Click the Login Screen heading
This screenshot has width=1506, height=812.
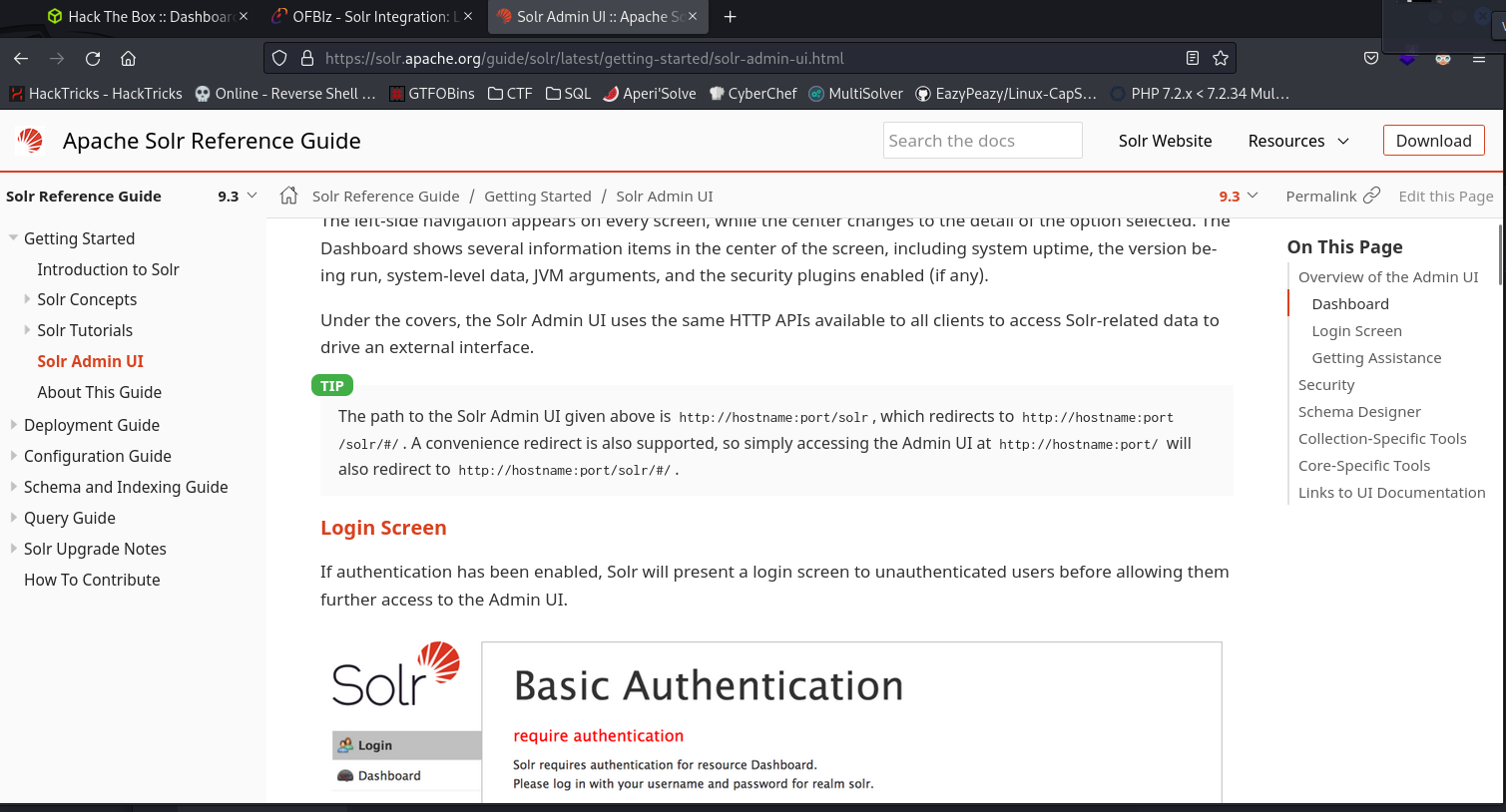tap(383, 528)
